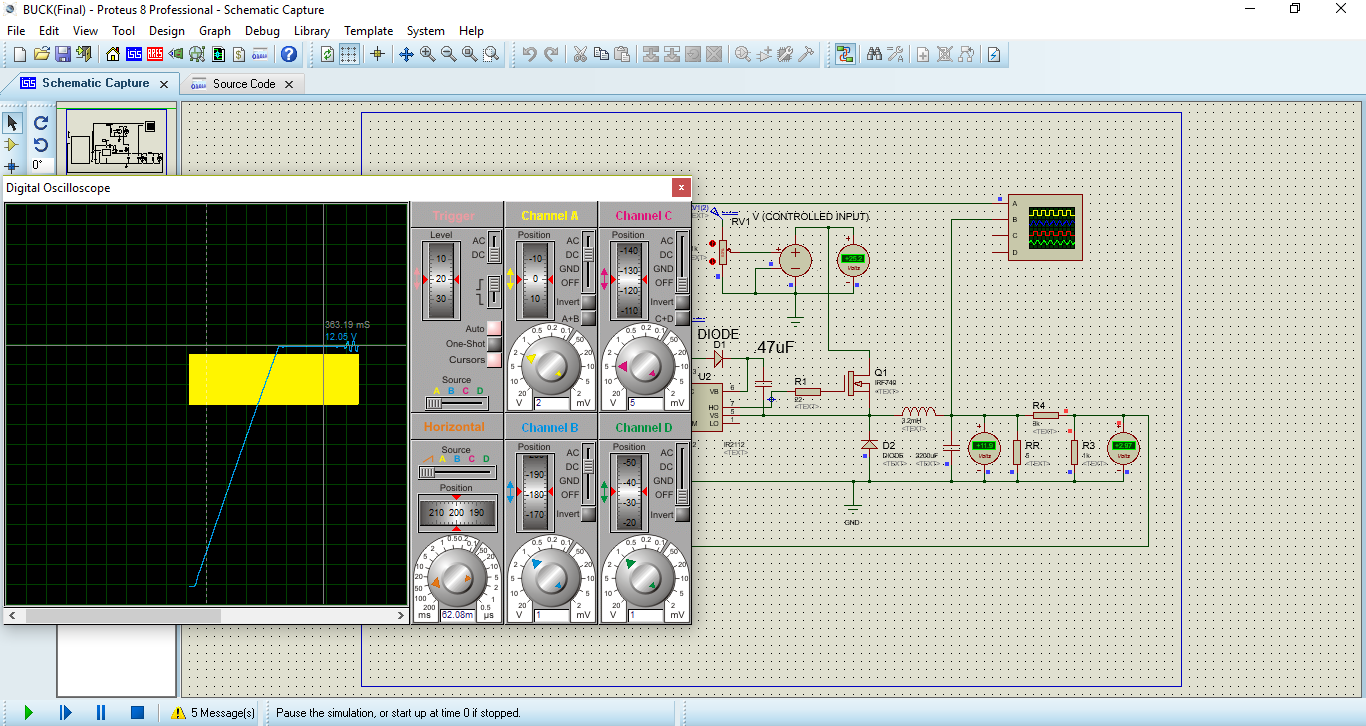1366x726 pixels.
Task: Adjust Trigger AC/DC coupling switch
Action: (493, 249)
